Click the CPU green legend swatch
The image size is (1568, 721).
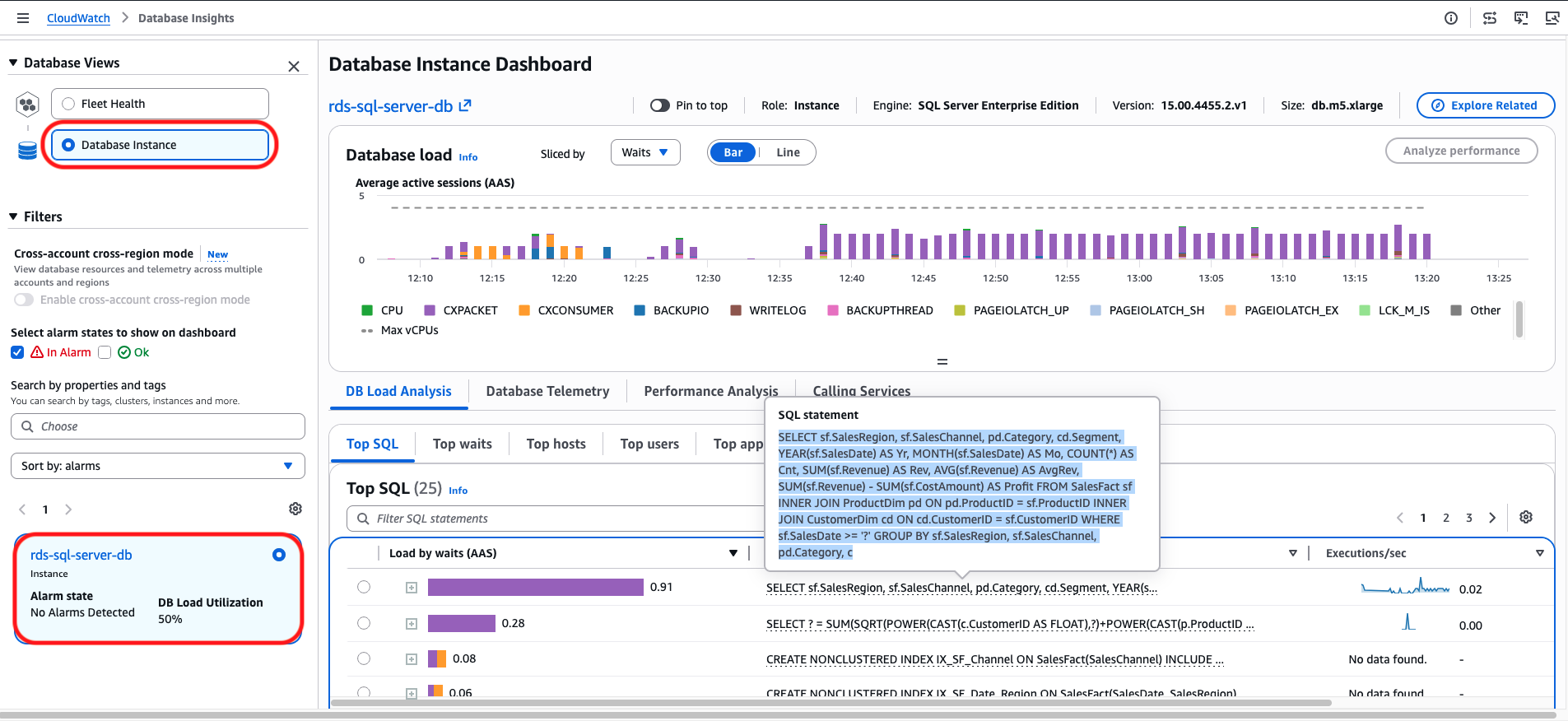[367, 310]
